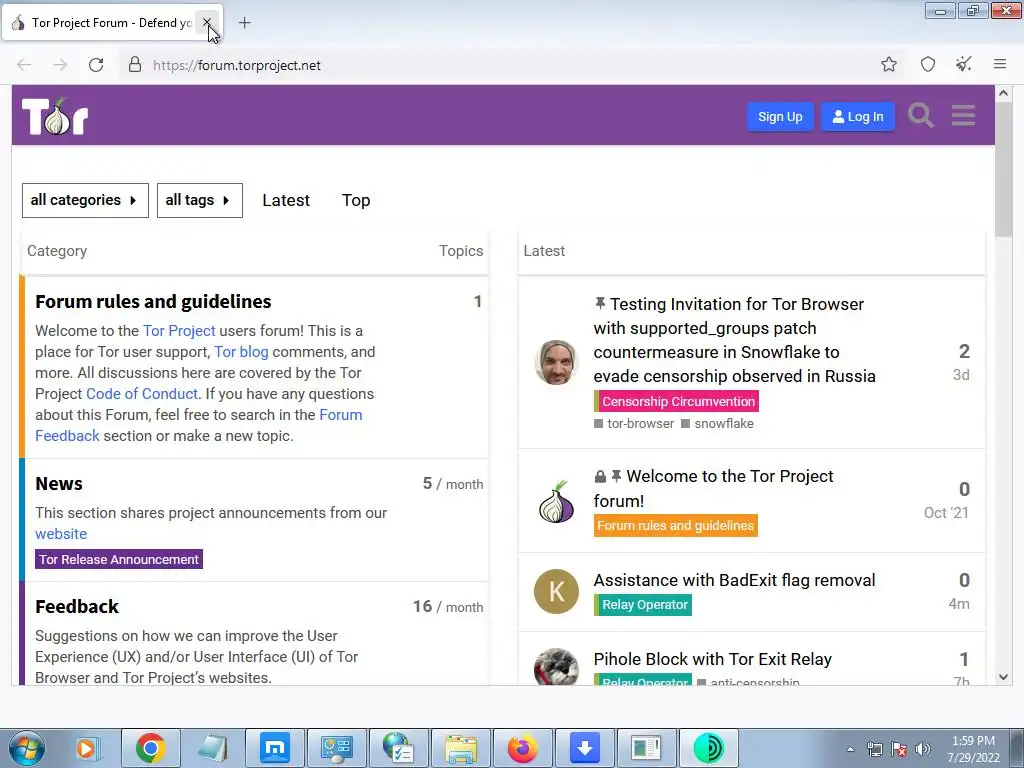Click Relay Operator badge under BadExit topic
Viewport: 1024px width, 768px height.
click(x=643, y=605)
